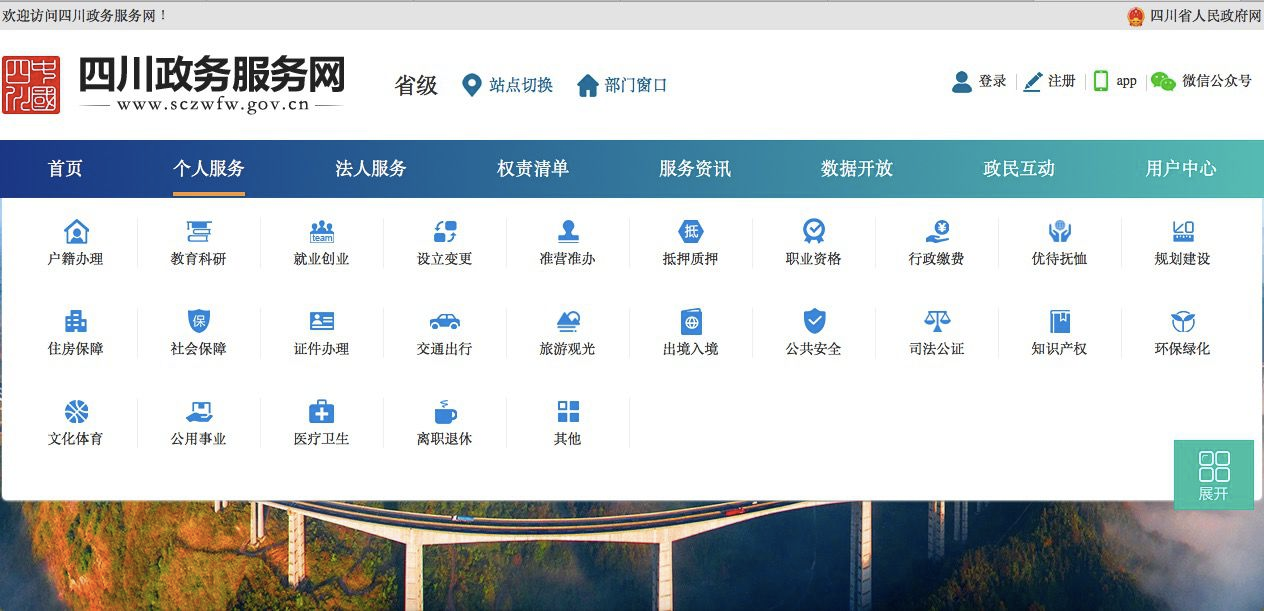Image resolution: width=1264 pixels, height=611 pixels.
Task: Click the green phone app icon
Action: pyautogui.click(x=1101, y=81)
